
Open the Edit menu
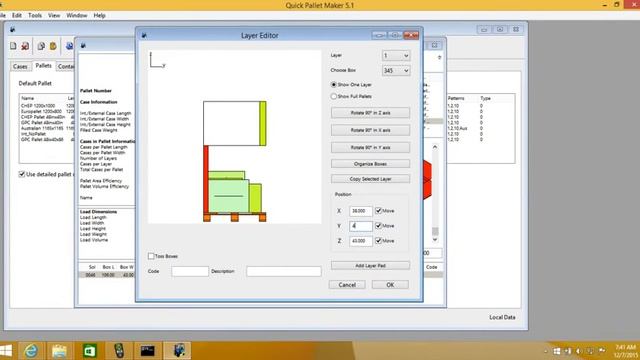pos(17,16)
